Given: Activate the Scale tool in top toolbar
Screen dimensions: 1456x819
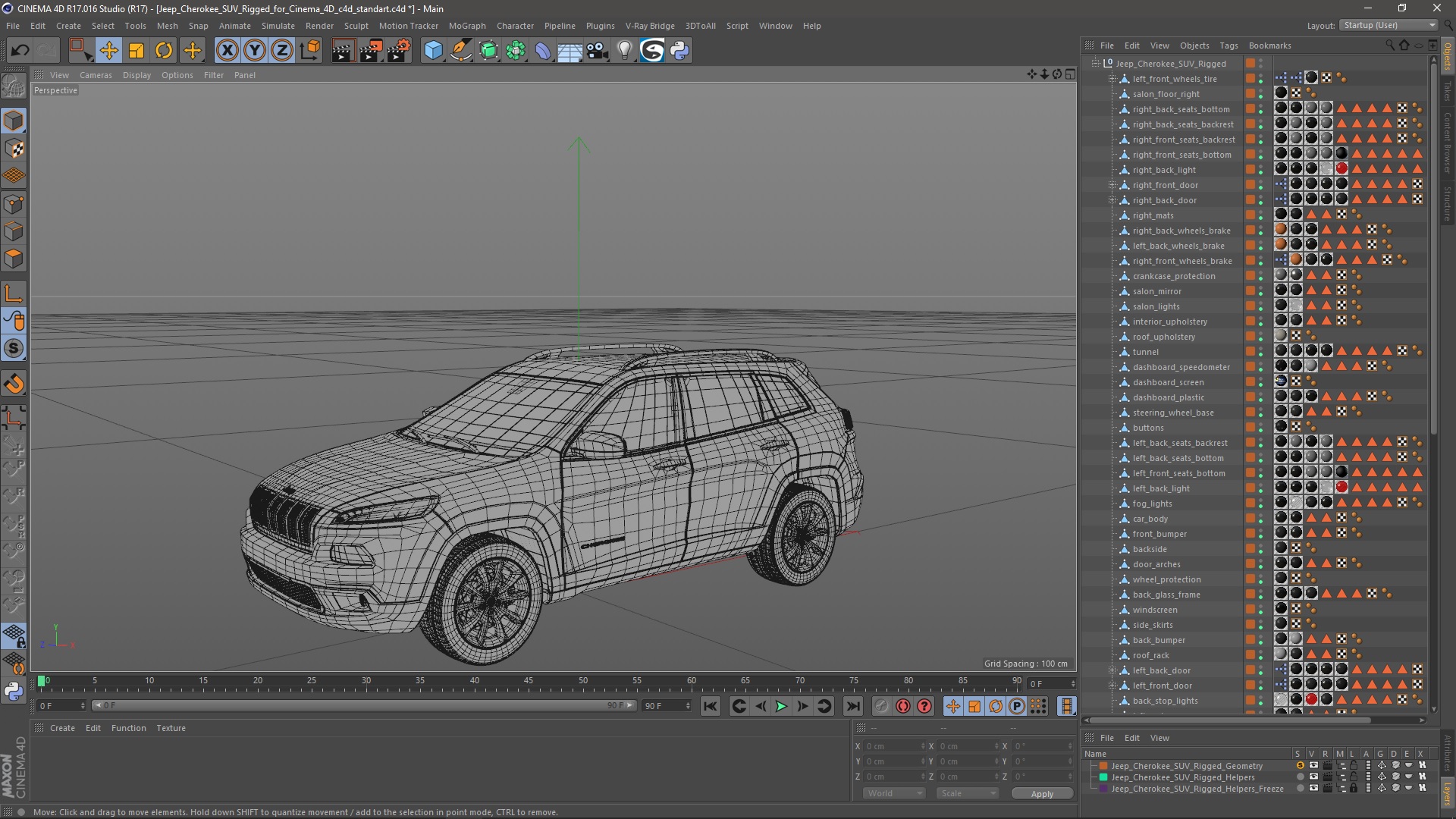Looking at the screenshot, I should [136, 51].
